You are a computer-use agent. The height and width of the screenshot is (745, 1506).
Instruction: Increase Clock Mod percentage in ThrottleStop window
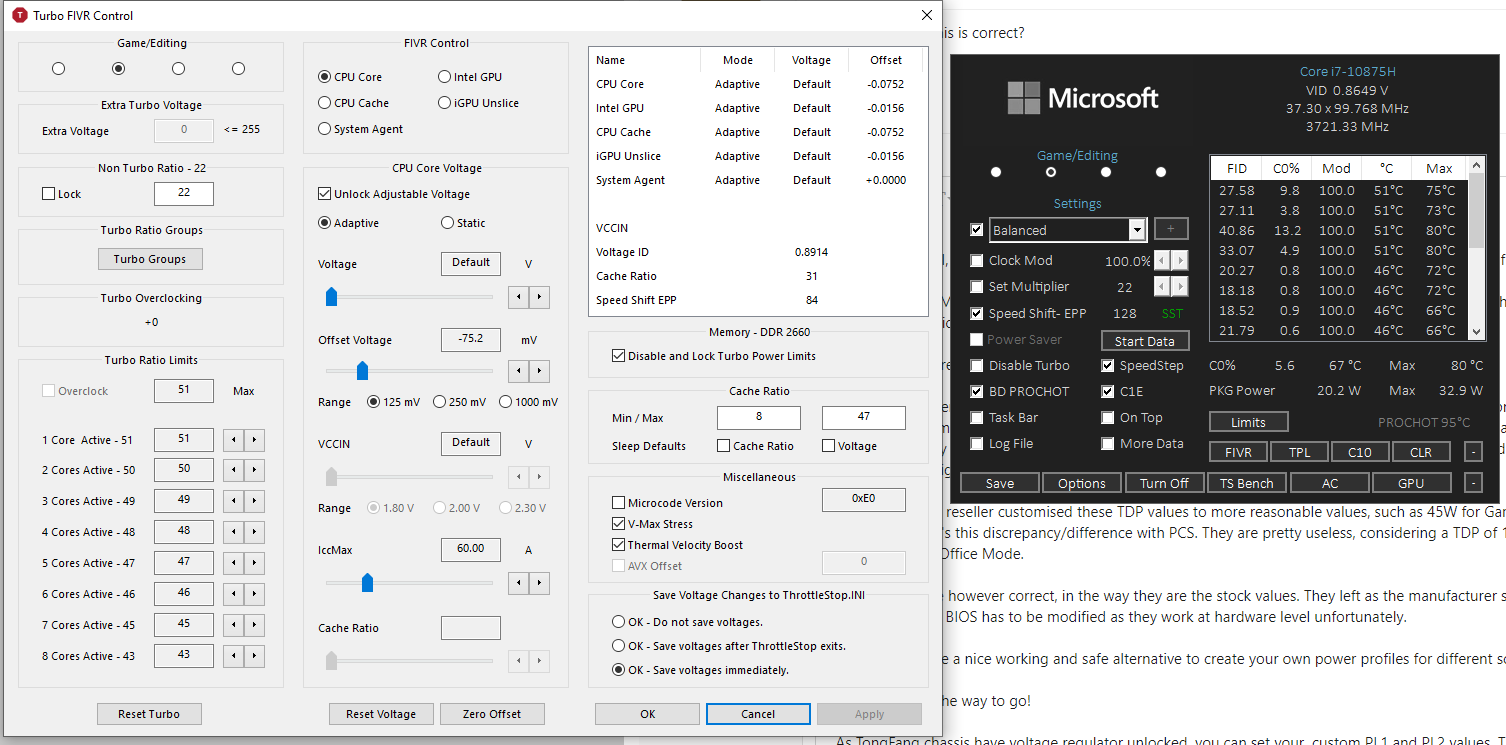tap(1181, 261)
